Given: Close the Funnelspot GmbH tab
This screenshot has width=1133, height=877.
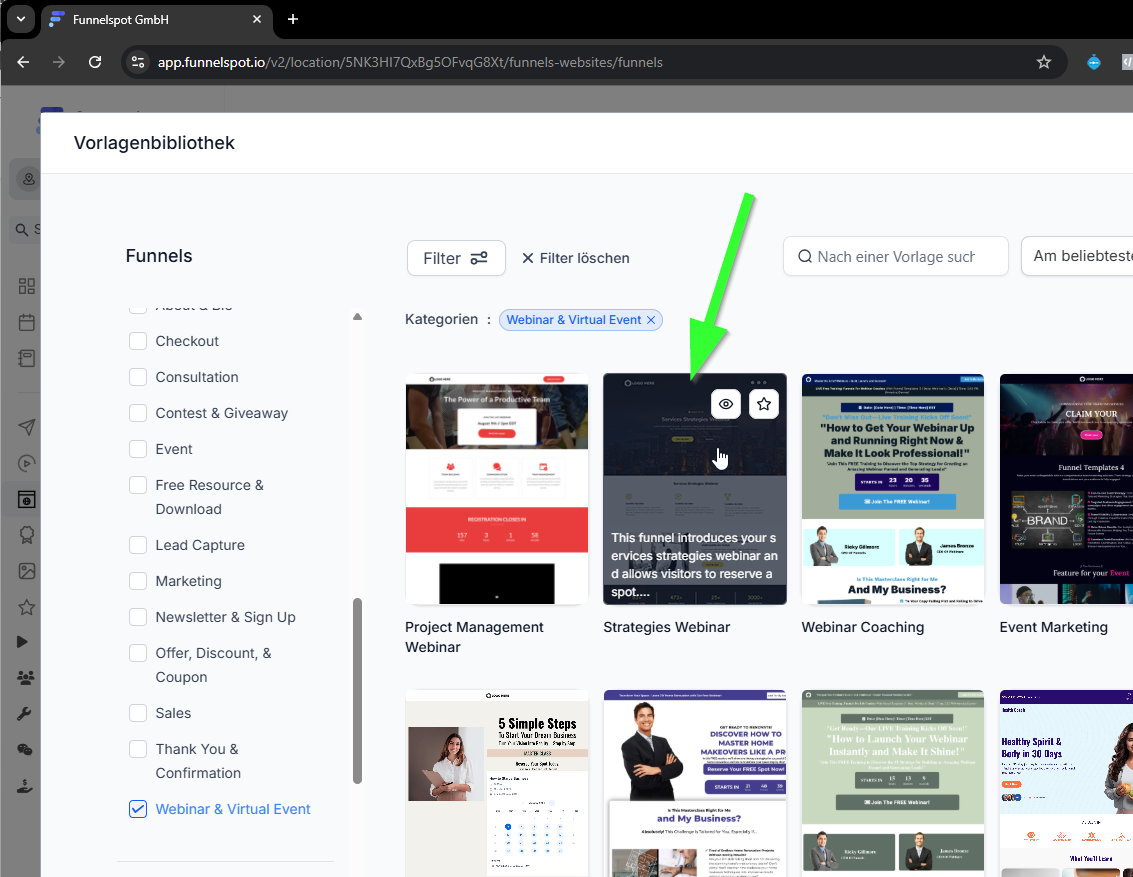Looking at the screenshot, I should [257, 20].
